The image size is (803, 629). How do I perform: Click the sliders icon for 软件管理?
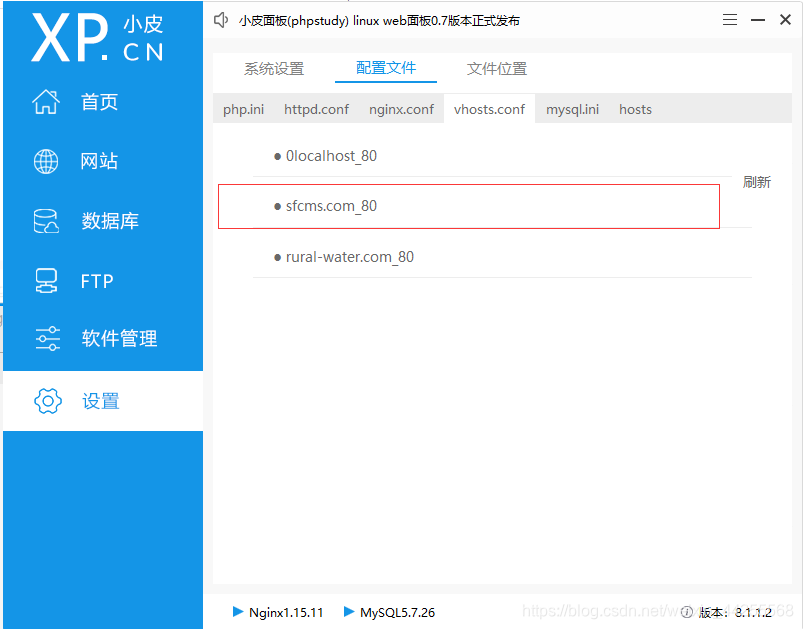(48, 339)
